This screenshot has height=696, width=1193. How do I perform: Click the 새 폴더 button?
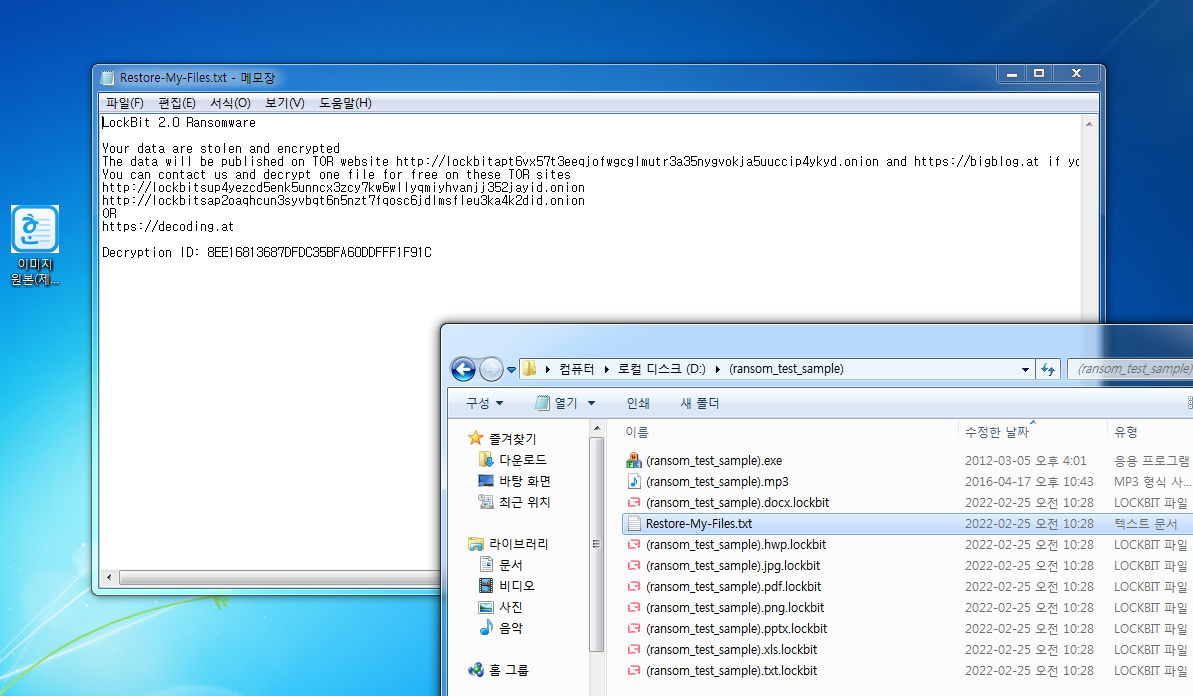pos(699,403)
